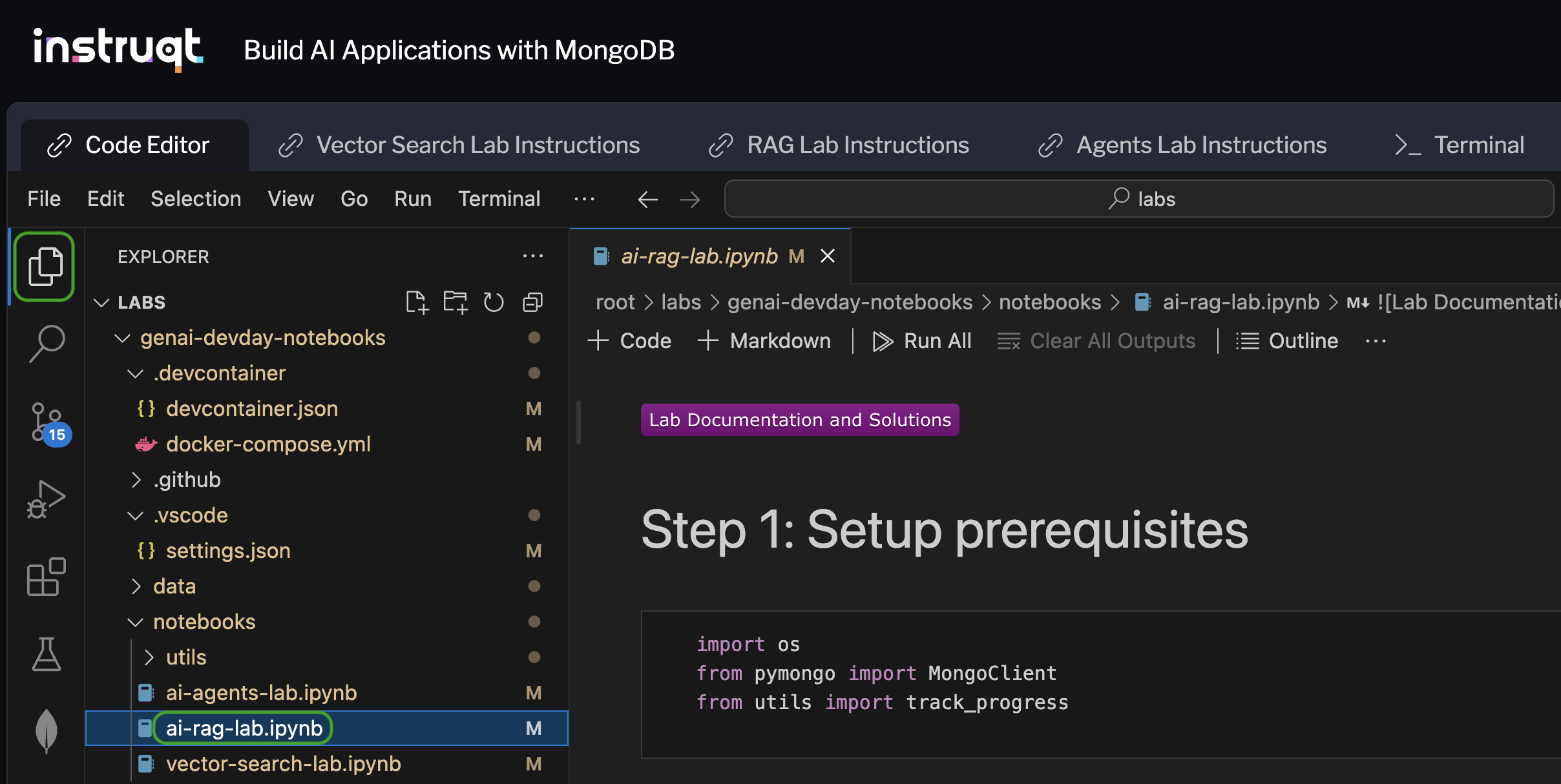Select ai-rag-lab.ipynb in Explorer
This screenshot has height=784, width=1561.
327,728
